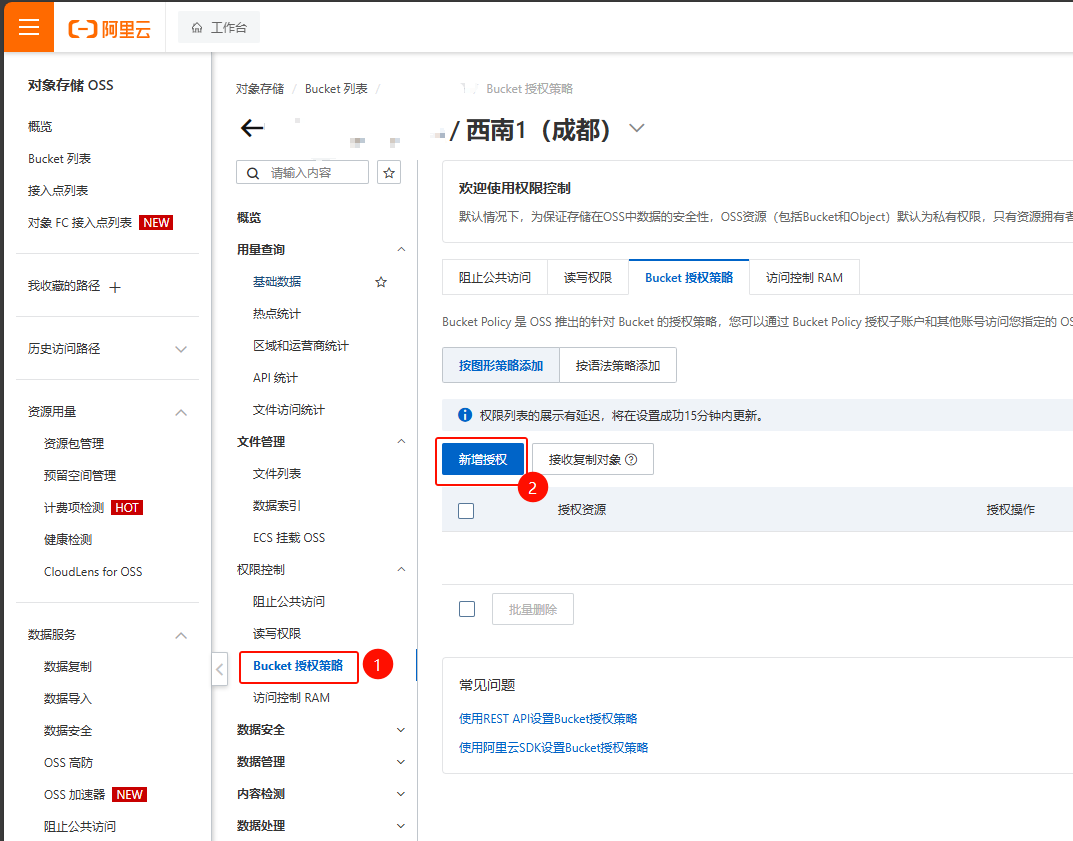The width and height of the screenshot is (1073, 841).
Task: Collapse sidebar with the left chevron handle
Action: coord(219,669)
